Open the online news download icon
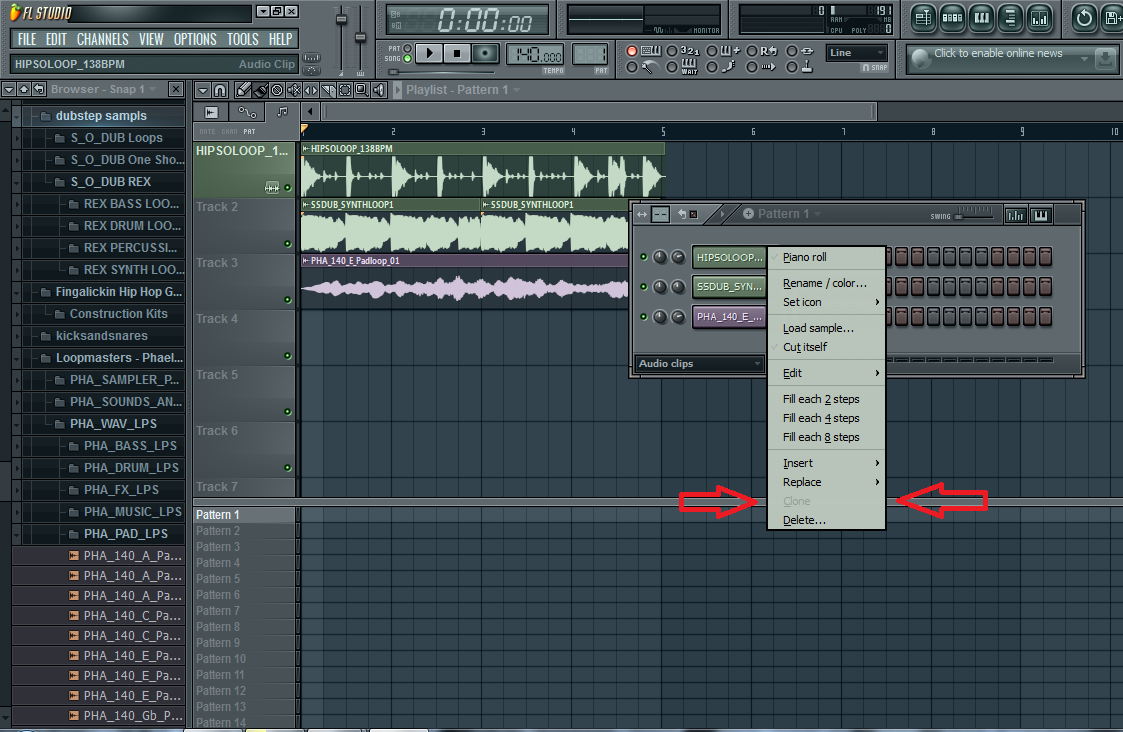Image resolution: width=1123 pixels, height=732 pixels. (x=1105, y=60)
